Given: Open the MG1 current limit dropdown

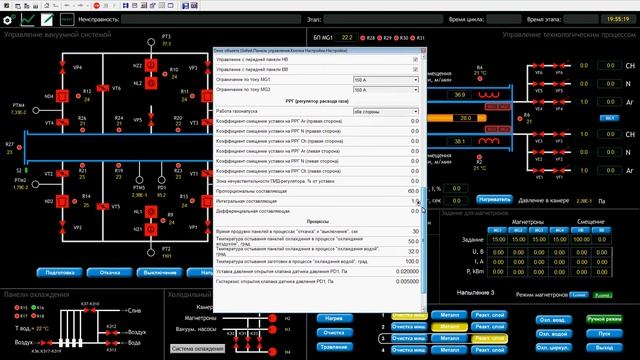Looking at the screenshot, I should tap(386, 80).
